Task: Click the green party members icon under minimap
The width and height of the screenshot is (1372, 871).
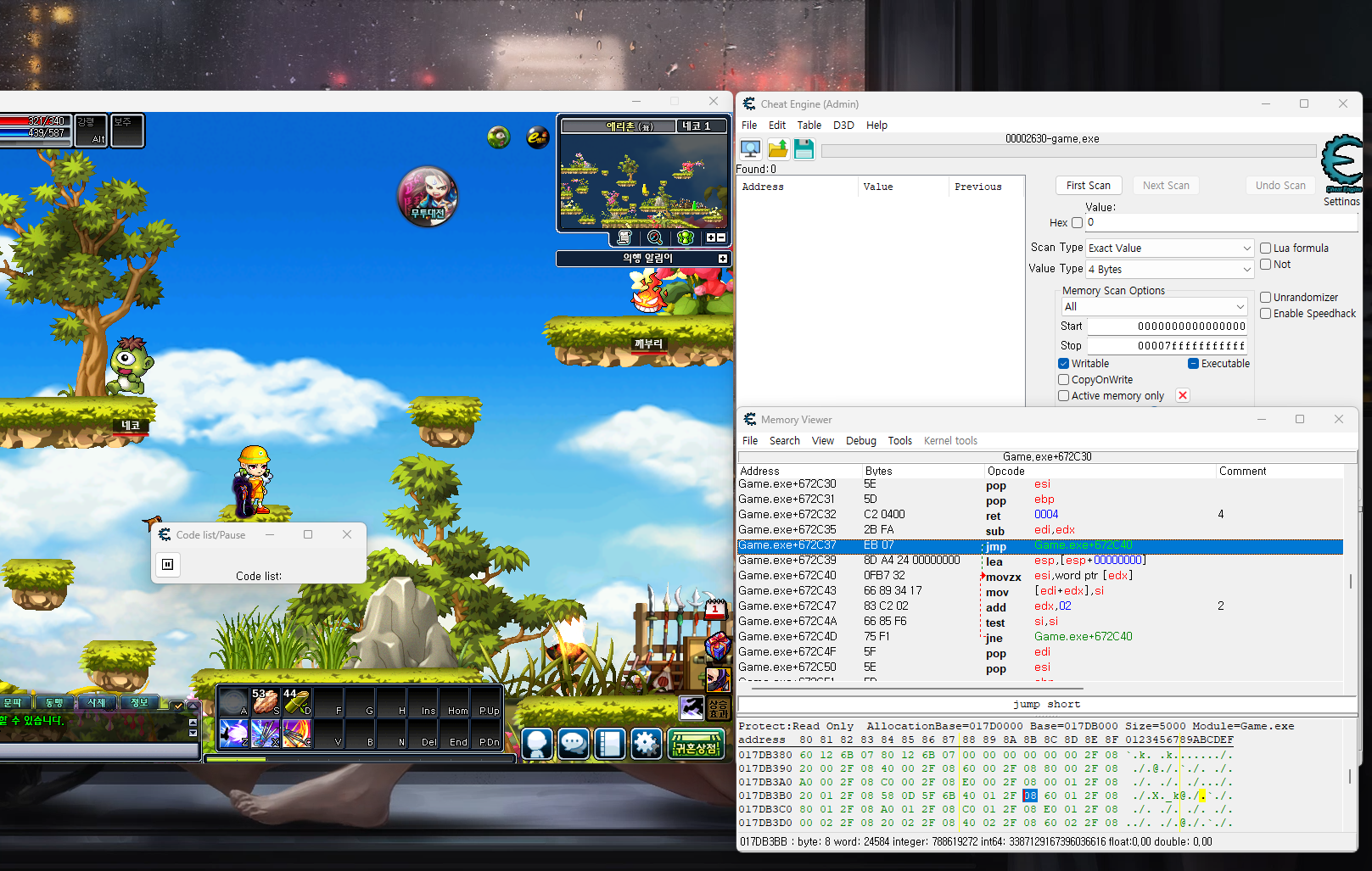Action: 686,237
